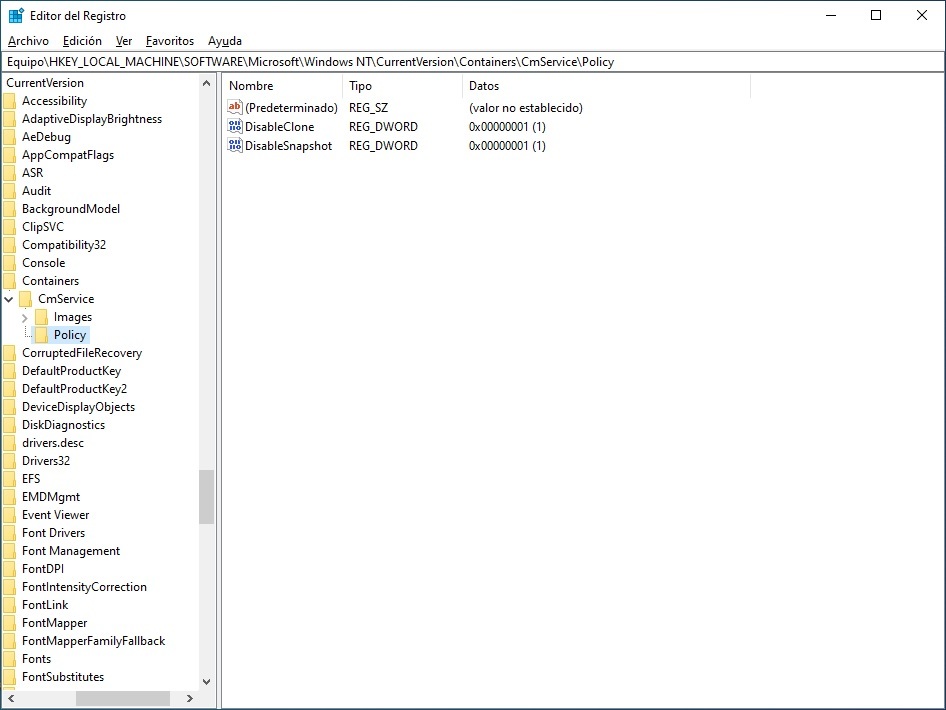Viewport: 946px width, 710px height.
Task: Sort values by the Tipo column header
Action: coord(402,86)
